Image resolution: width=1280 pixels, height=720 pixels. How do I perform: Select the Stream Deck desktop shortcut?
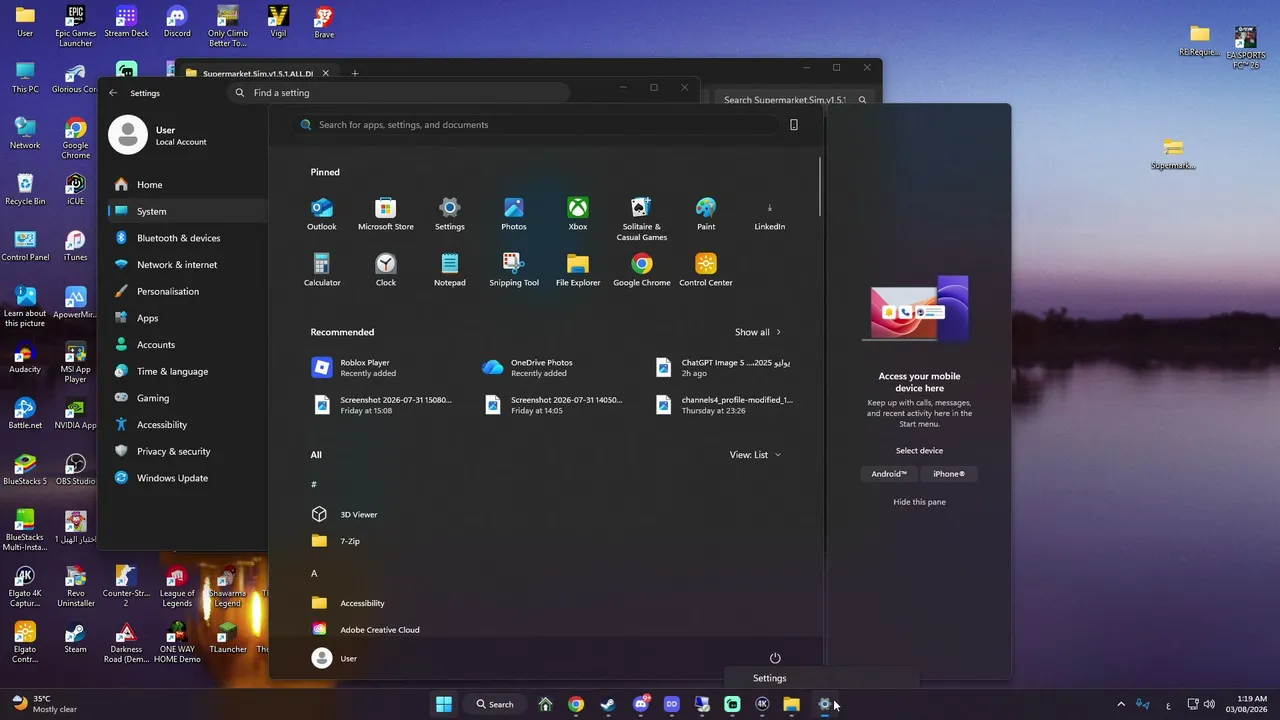126,22
